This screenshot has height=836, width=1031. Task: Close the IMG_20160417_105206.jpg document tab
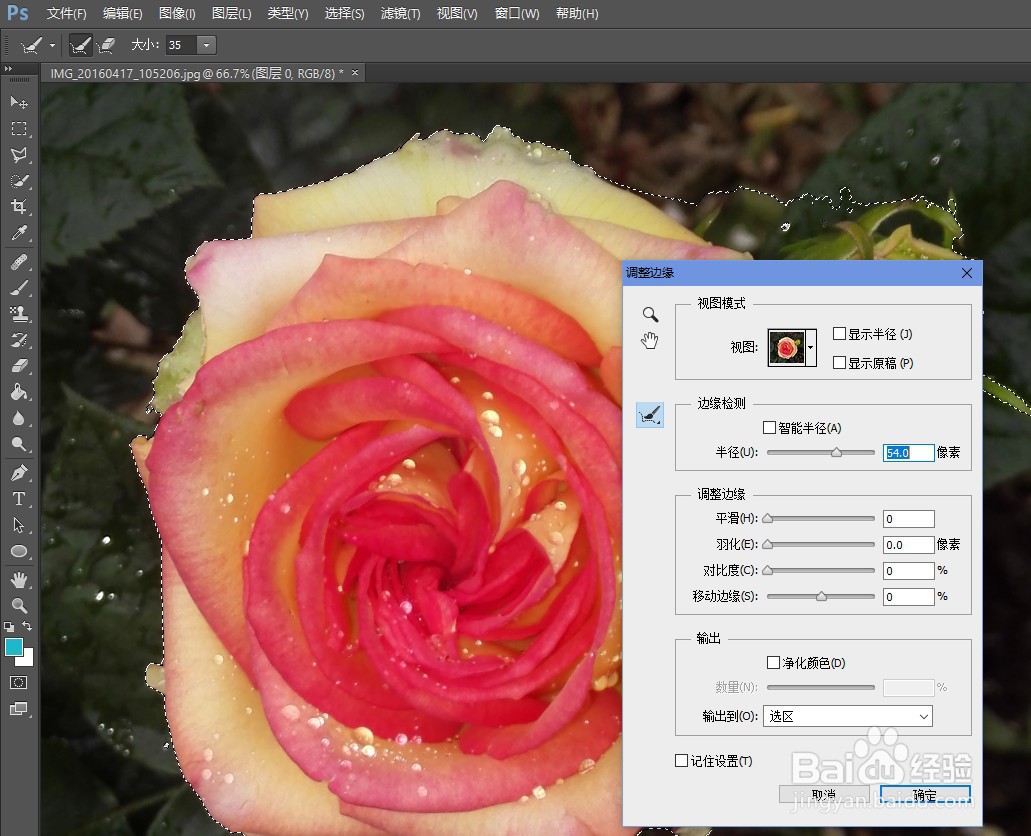pos(355,72)
